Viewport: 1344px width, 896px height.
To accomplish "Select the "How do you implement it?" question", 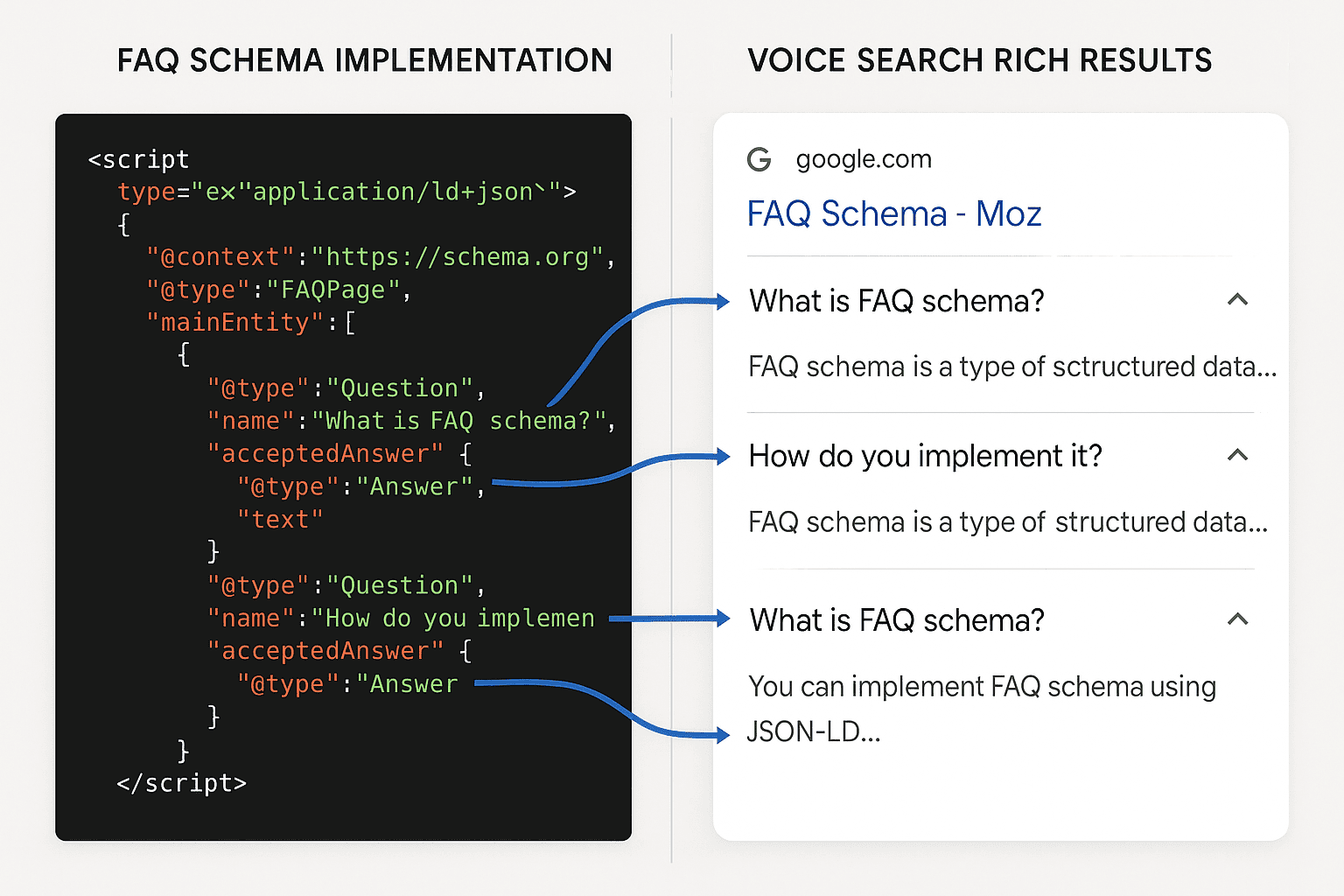I will [x=926, y=456].
